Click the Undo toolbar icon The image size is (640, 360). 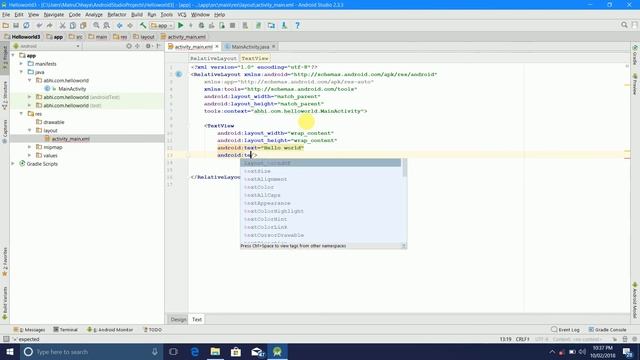pyautogui.click(x=39, y=25)
